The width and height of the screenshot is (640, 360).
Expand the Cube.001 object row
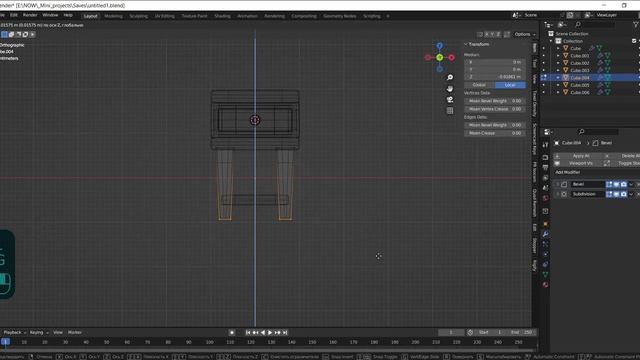point(558,56)
